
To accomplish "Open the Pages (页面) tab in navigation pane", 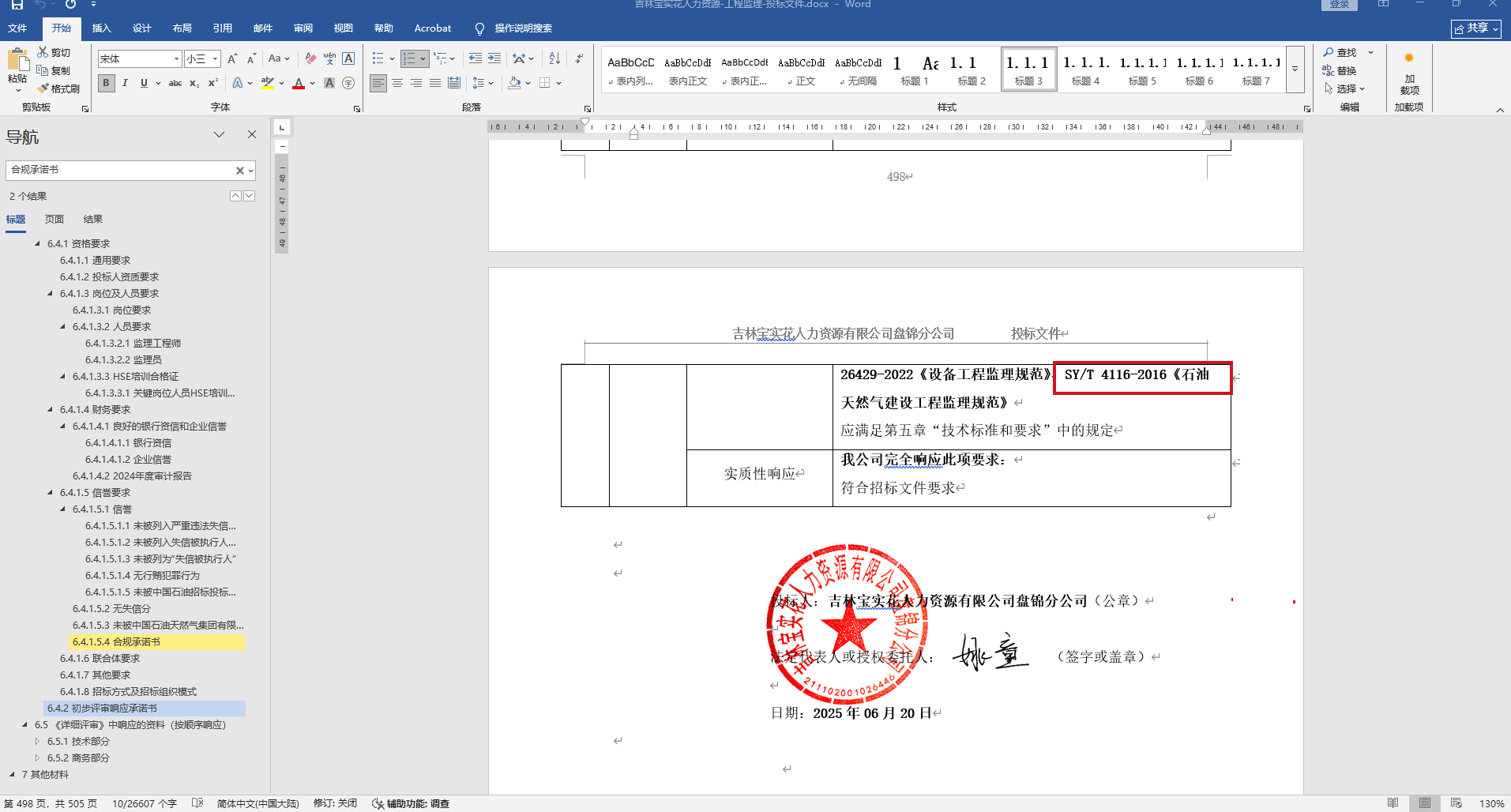I will coord(55,219).
